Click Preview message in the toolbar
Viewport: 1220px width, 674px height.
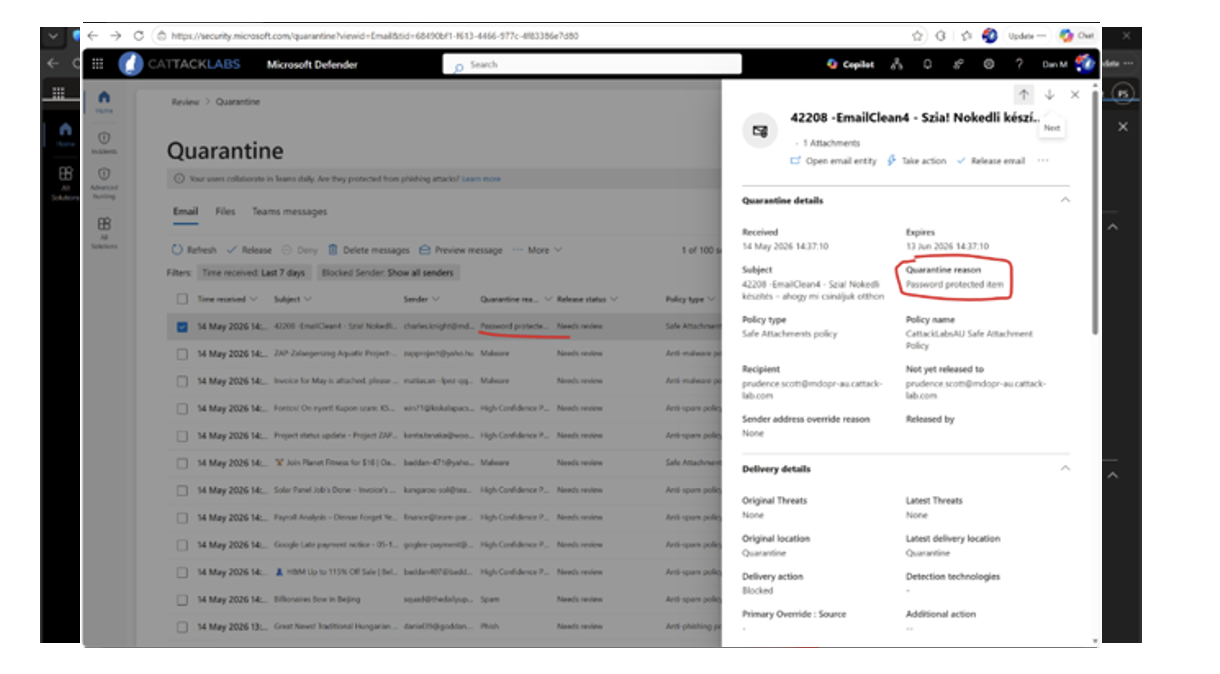coord(461,250)
